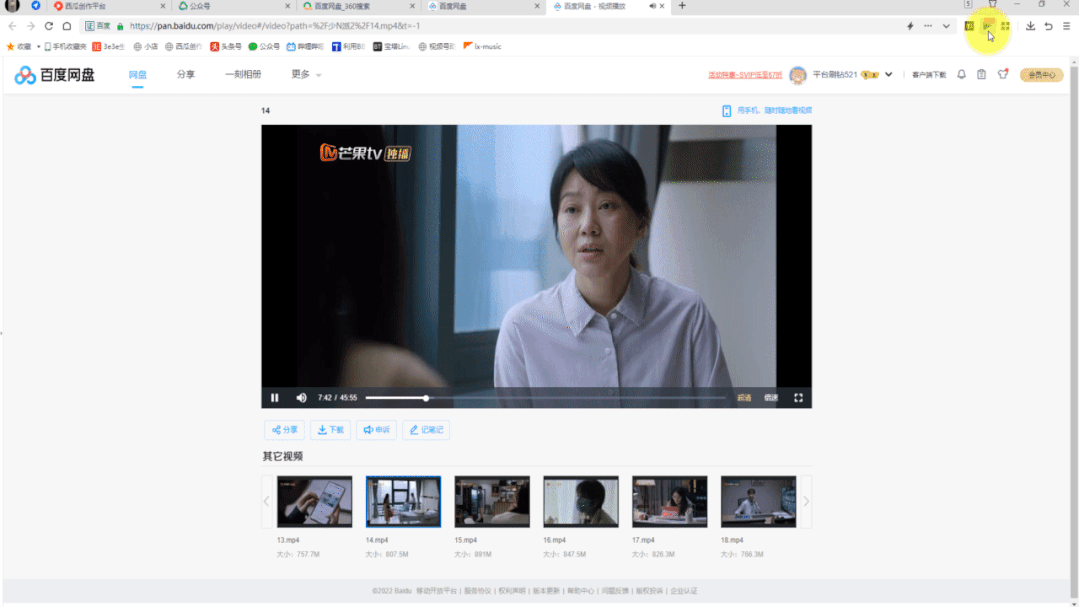The height and width of the screenshot is (607, 1079).
Task: Click the extensions grid icon in toolbar
Action: point(1005,26)
